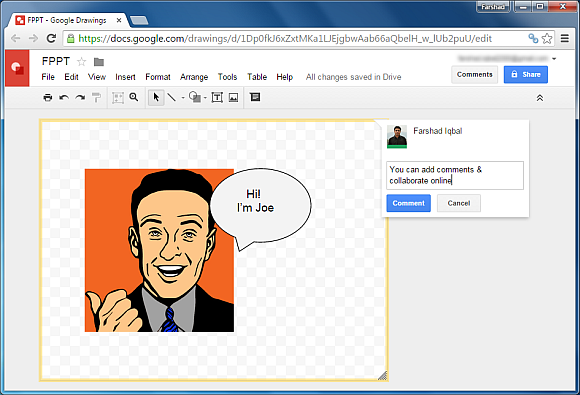Screen dimensions: 580x395
Task: Click the Farshad user button in title bar
Action: pos(493,7)
